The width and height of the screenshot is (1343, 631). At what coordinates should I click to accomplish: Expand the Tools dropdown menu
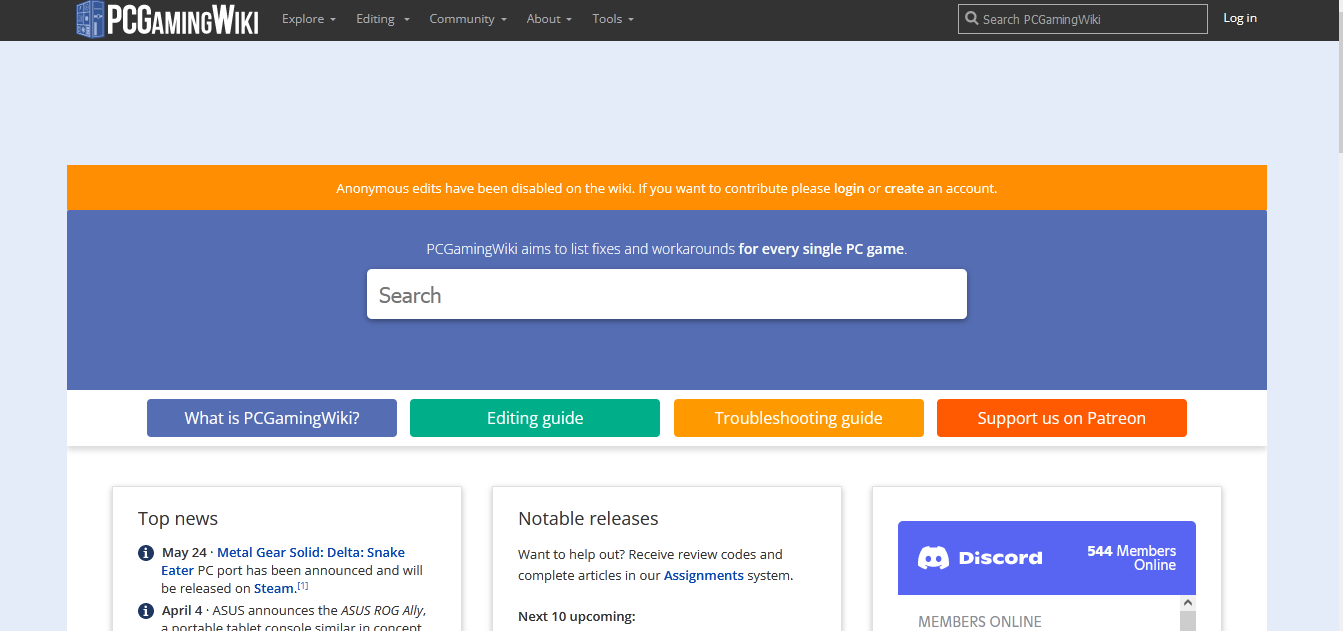pos(613,19)
